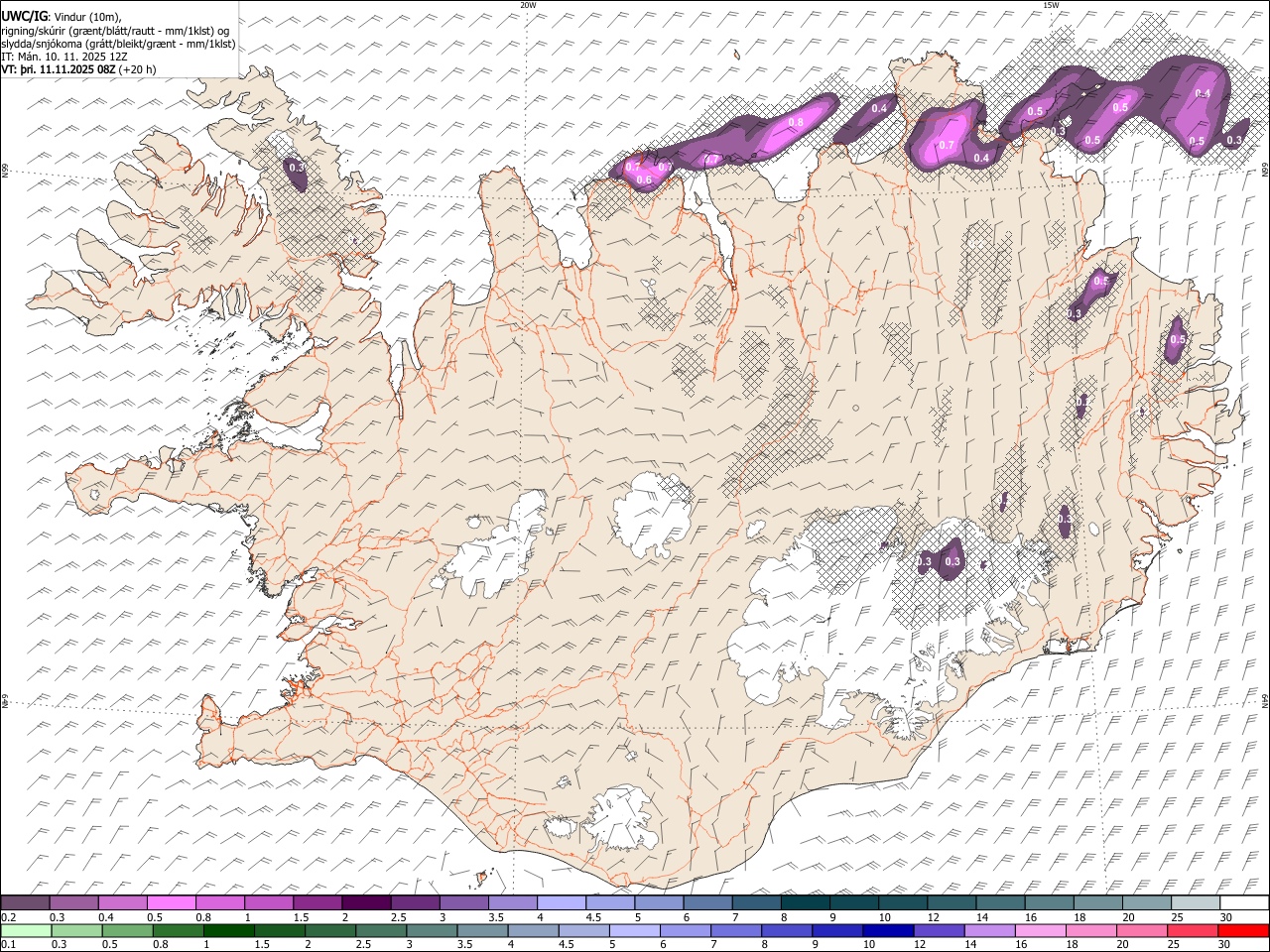Click the 0.2 swatch in upper legend row
1270x952 pixels.
pos(26,903)
